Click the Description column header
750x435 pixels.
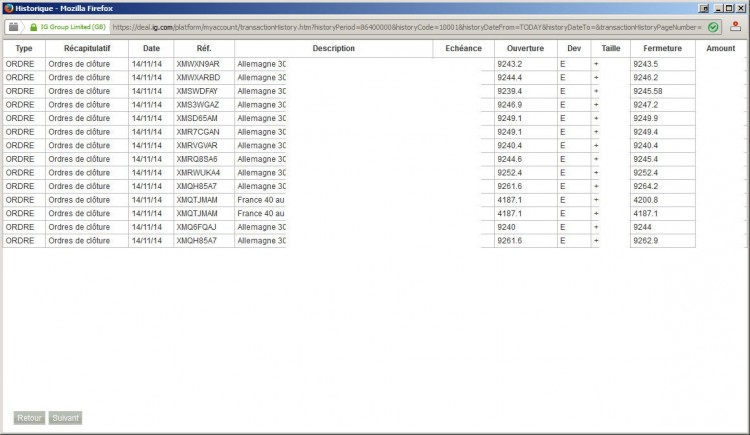[x=333, y=48]
